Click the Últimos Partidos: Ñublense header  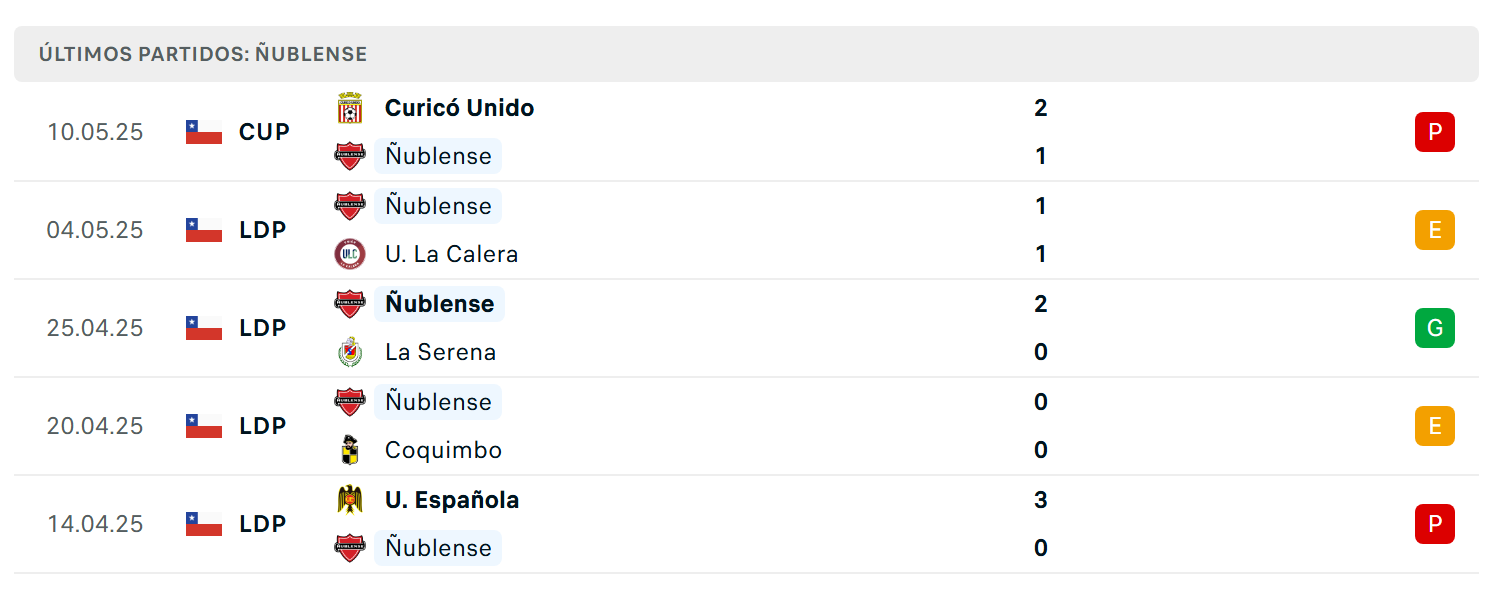(203, 54)
